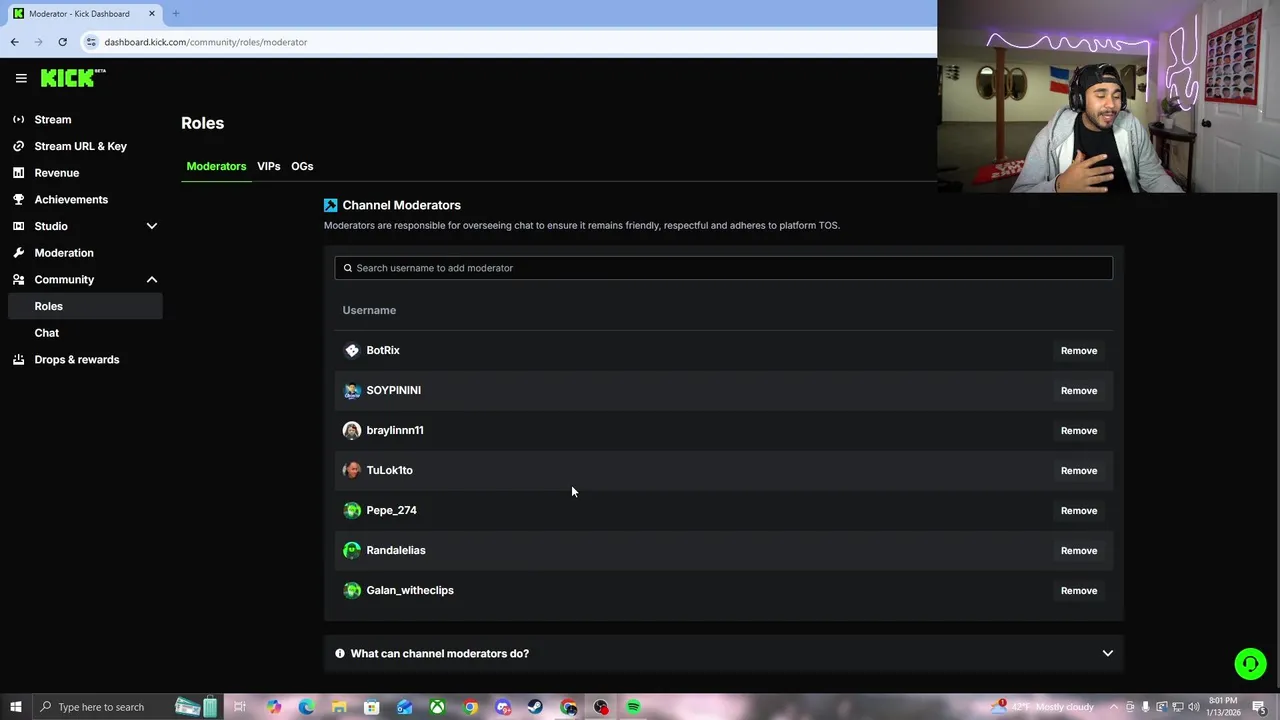Open Spotify from the taskbar
1280x720 pixels.
[x=633, y=707]
